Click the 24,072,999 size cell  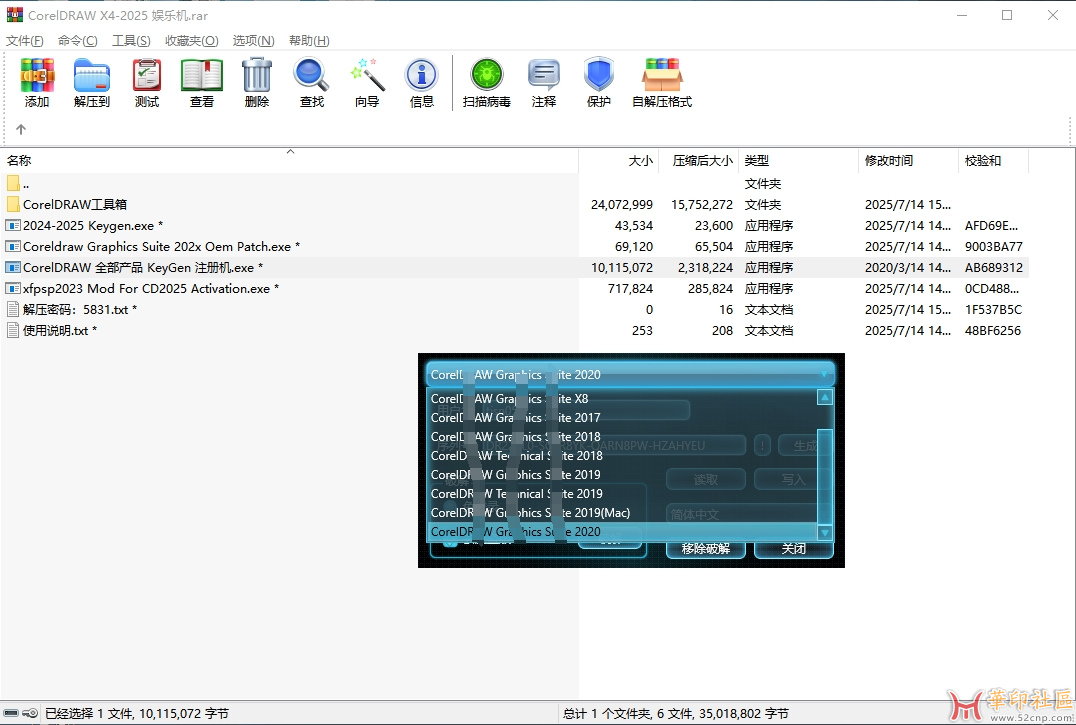click(622, 204)
